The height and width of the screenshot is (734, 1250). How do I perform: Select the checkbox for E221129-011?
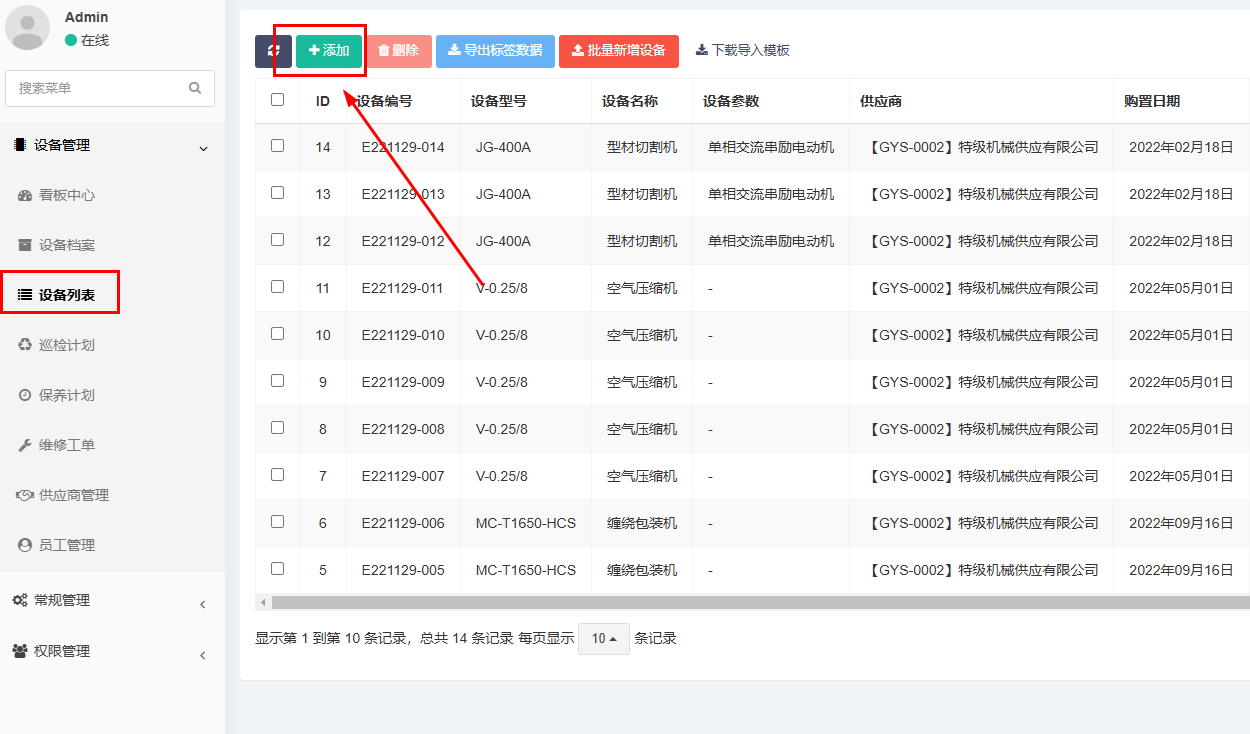277,287
